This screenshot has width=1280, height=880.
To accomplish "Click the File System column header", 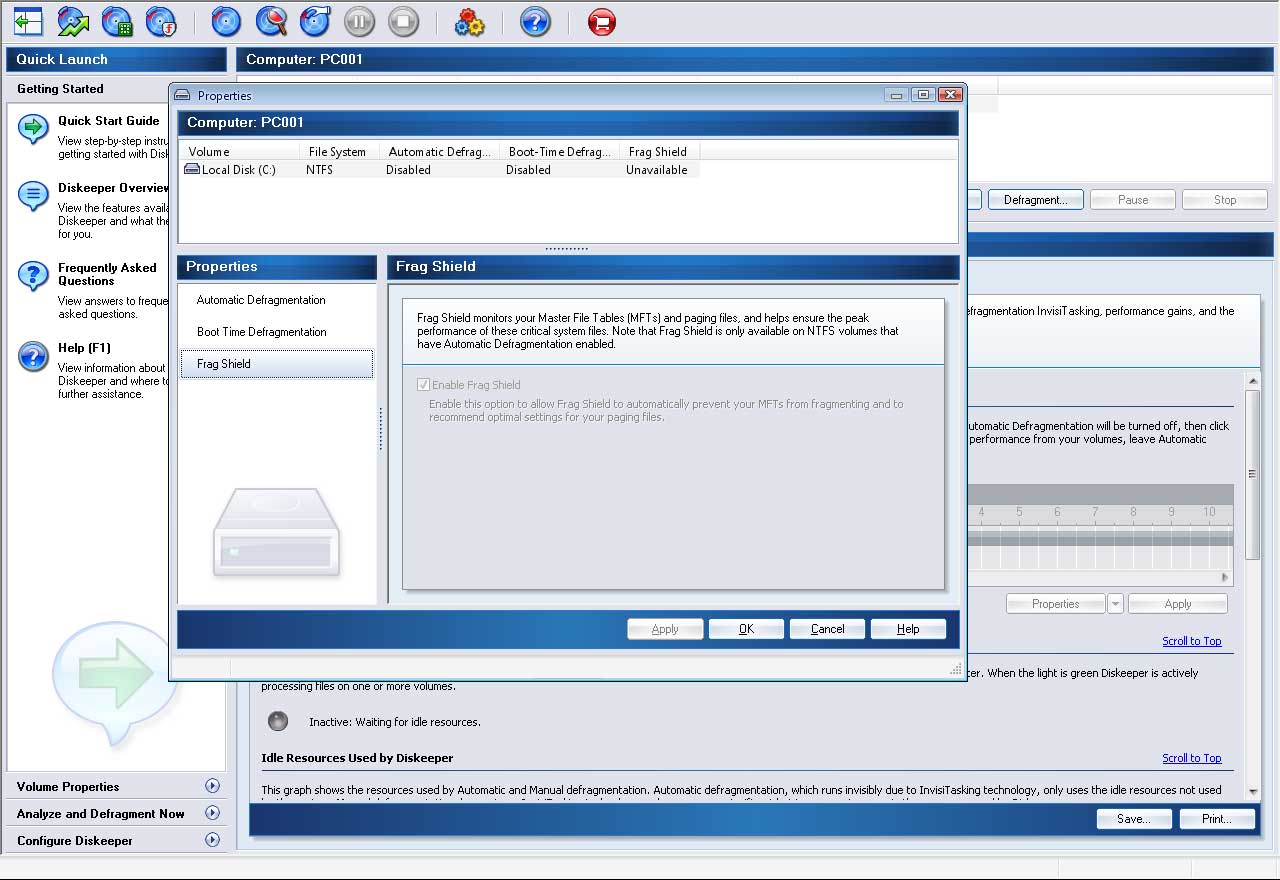I will (x=339, y=152).
